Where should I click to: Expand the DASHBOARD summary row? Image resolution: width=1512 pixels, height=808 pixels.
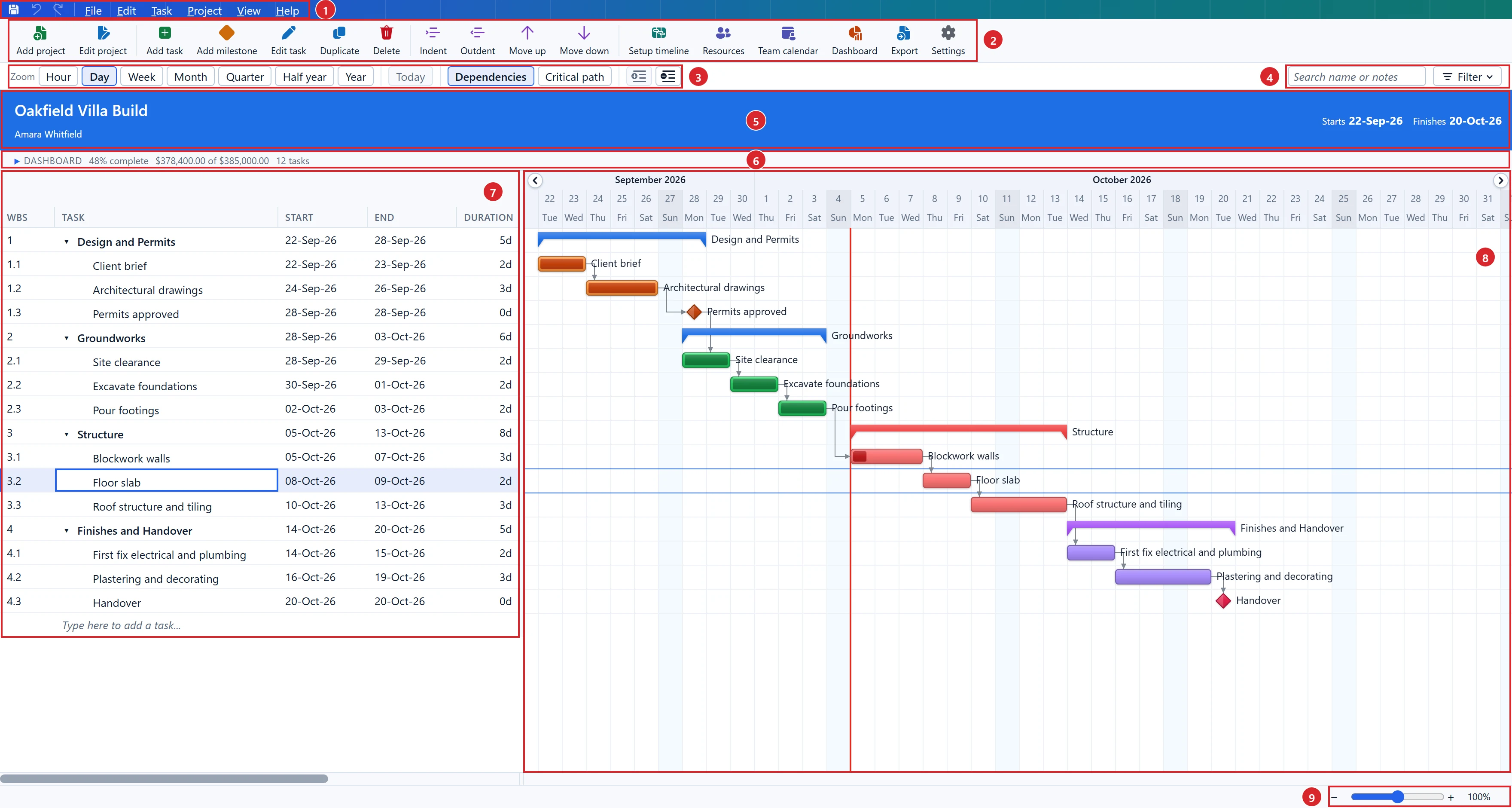point(17,161)
